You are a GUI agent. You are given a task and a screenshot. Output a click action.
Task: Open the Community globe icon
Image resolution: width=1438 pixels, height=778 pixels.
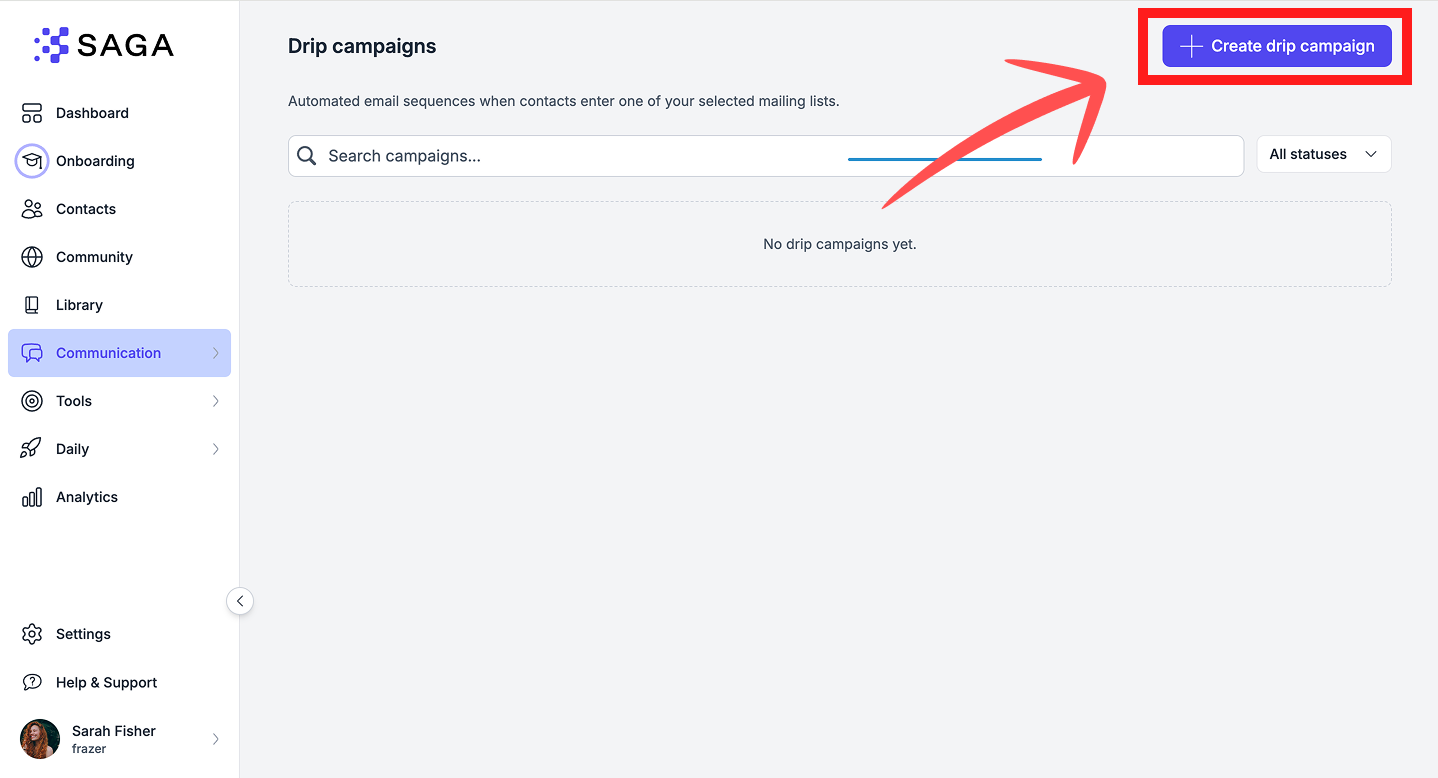(x=32, y=257)
